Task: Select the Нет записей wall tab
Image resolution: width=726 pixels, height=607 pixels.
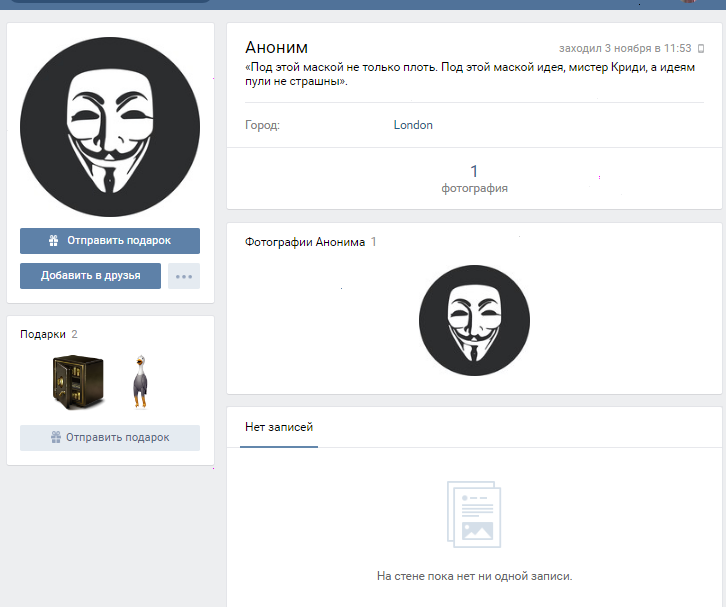Action: pyautogui.click(x=279, y=427)
